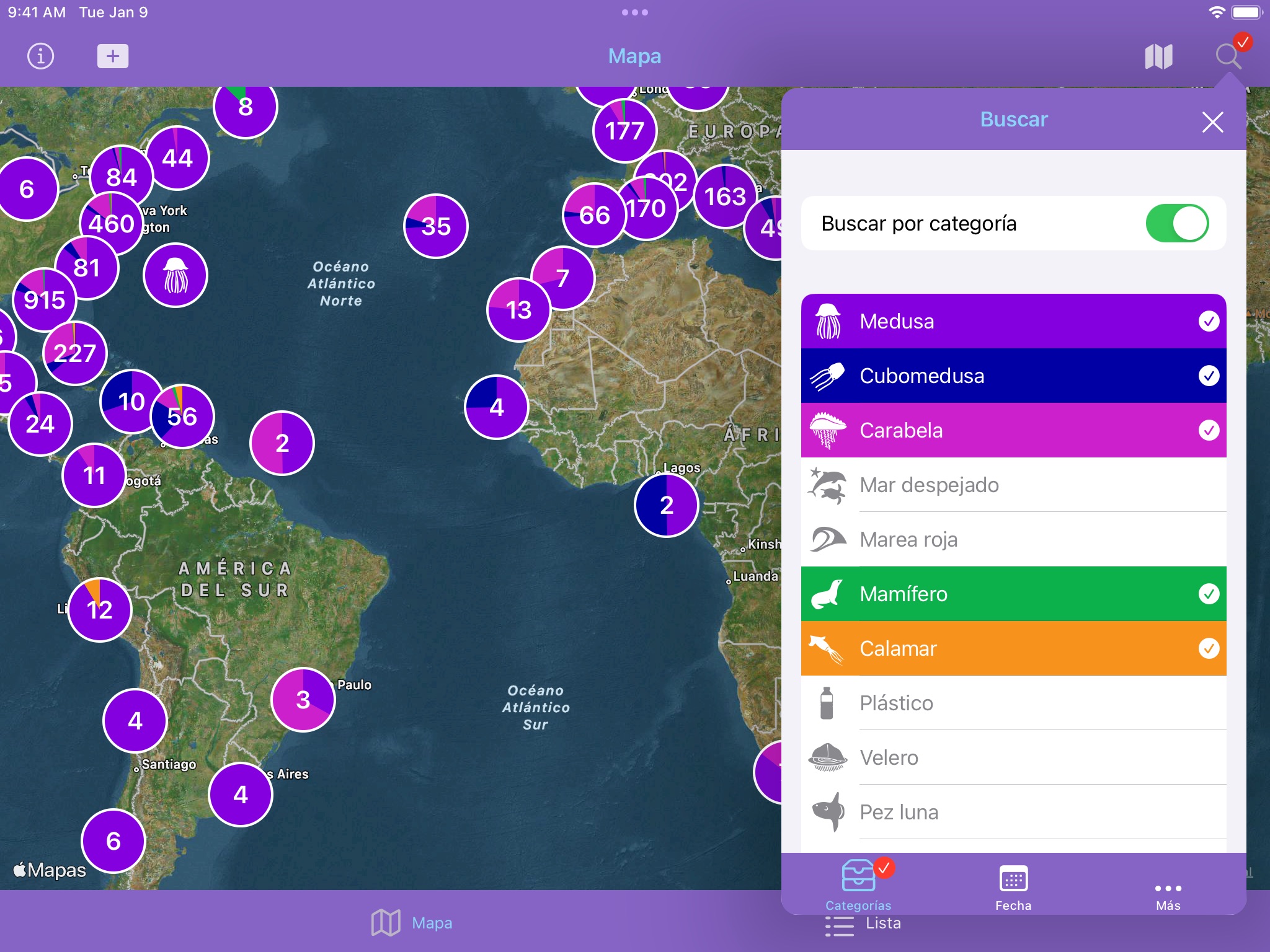The image size is (1270, 952).
Task: Click the squid Calamar icon
Action: click(x=827, y=649)
